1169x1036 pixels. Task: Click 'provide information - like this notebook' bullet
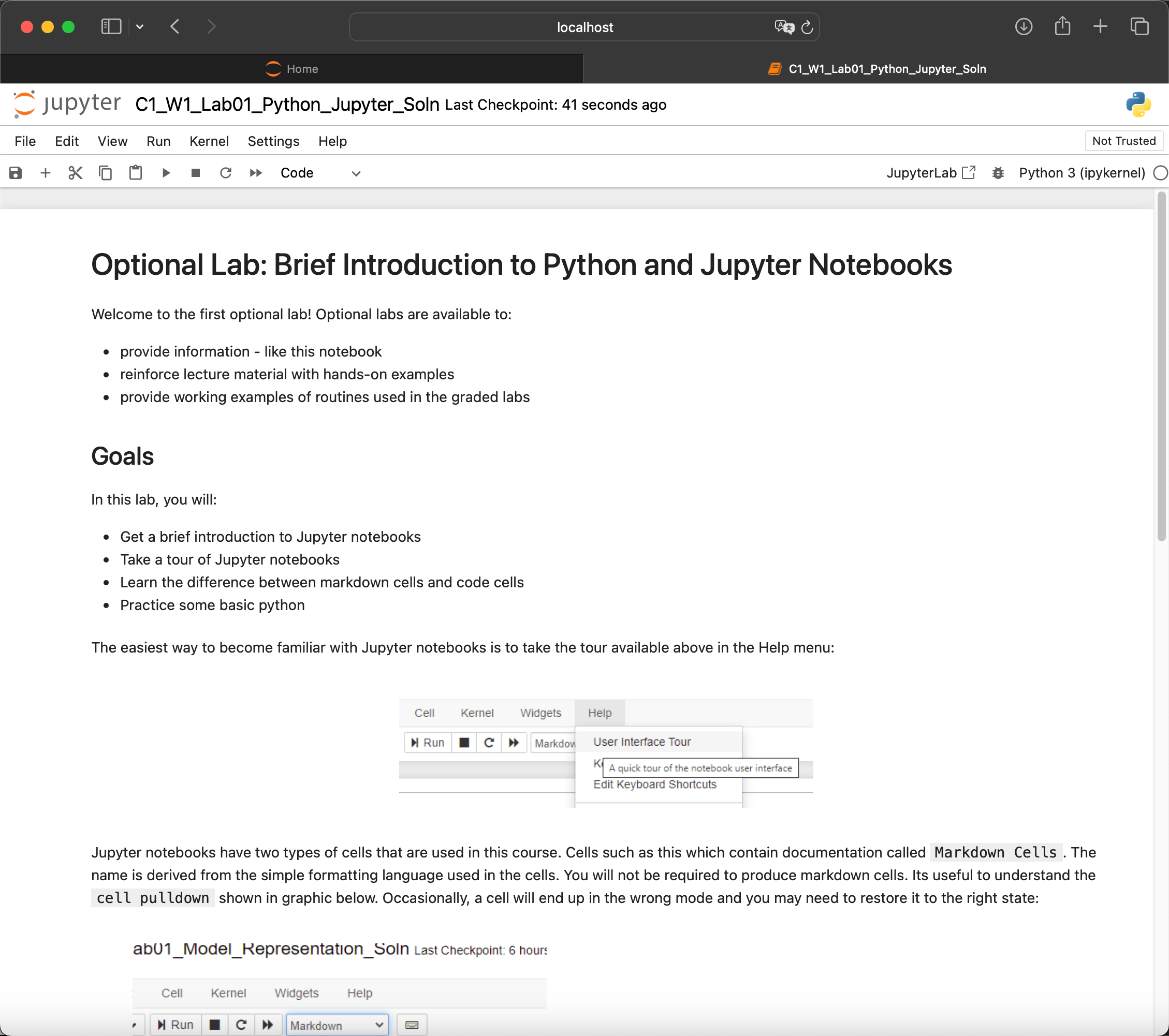251,351
